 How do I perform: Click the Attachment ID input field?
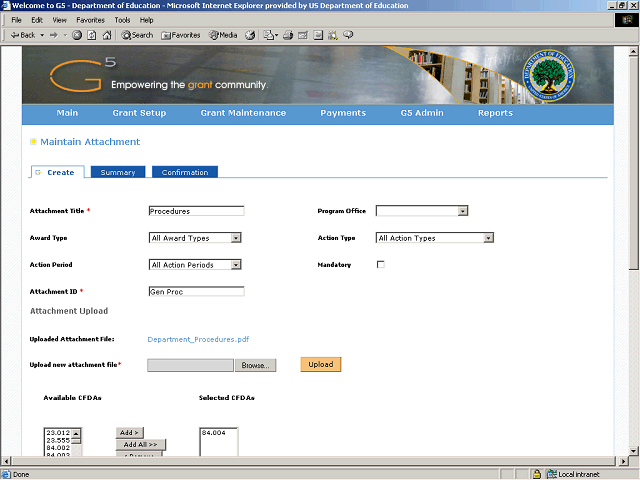pyautogui.click(x=196, y=291)
